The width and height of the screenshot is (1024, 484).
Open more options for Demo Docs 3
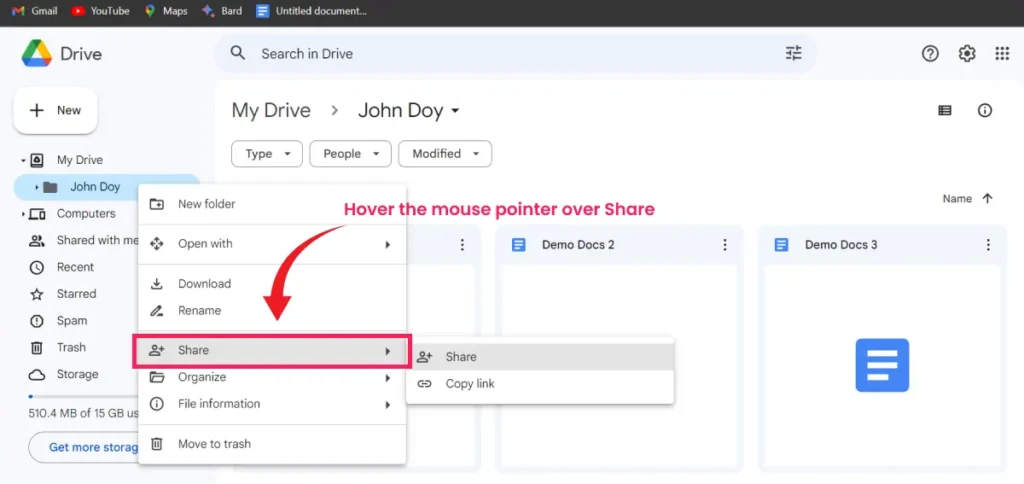[987, 245]
